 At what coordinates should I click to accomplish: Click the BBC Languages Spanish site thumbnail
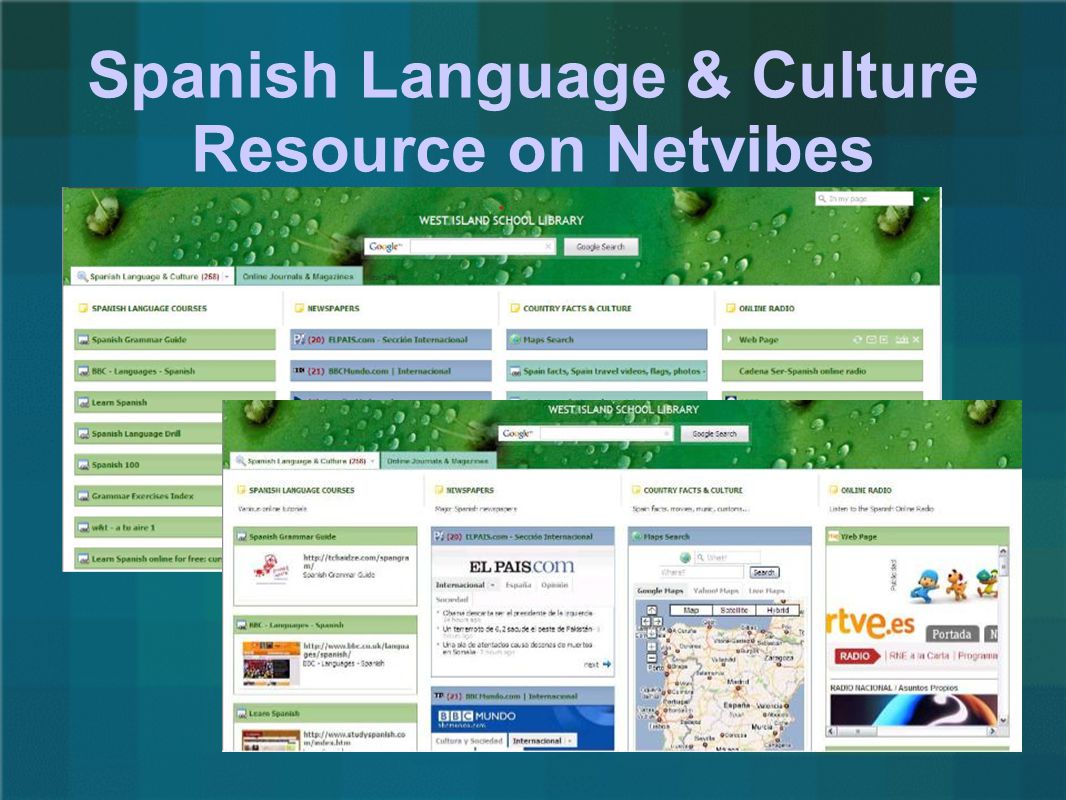click(x=271, y=663)
